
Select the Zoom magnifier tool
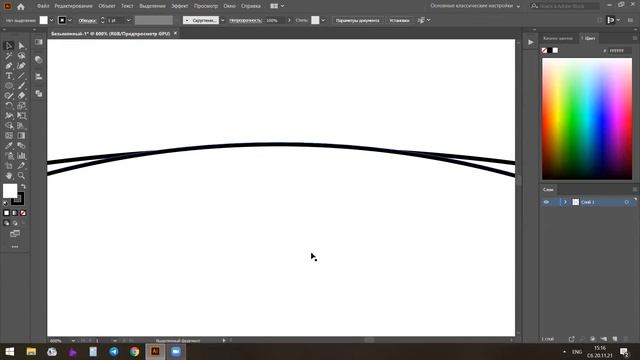click(x=21, y=176)
